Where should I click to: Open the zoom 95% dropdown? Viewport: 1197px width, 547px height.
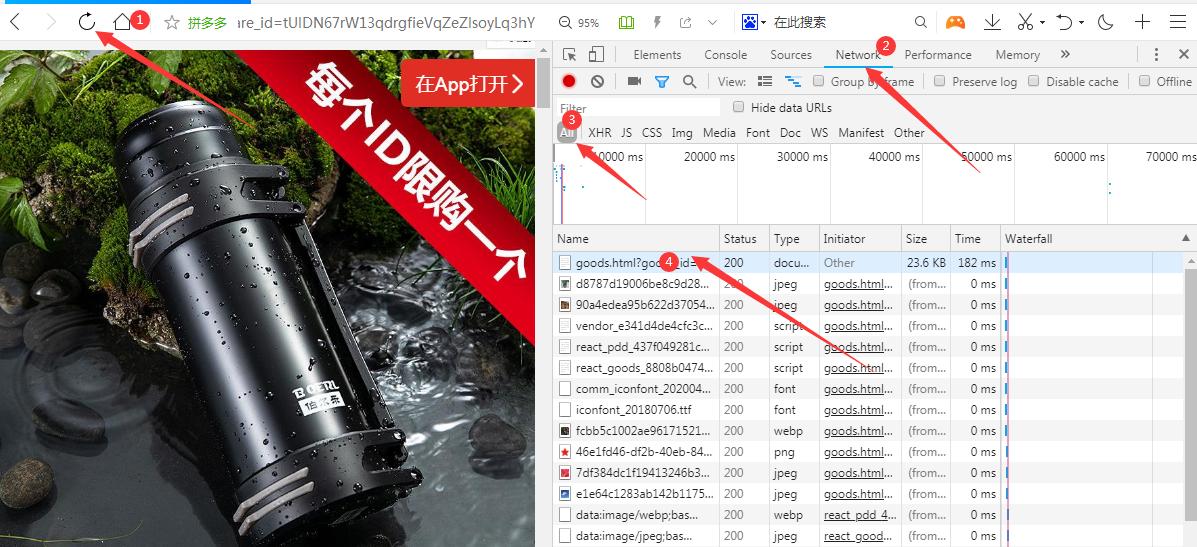pos(579,23)
